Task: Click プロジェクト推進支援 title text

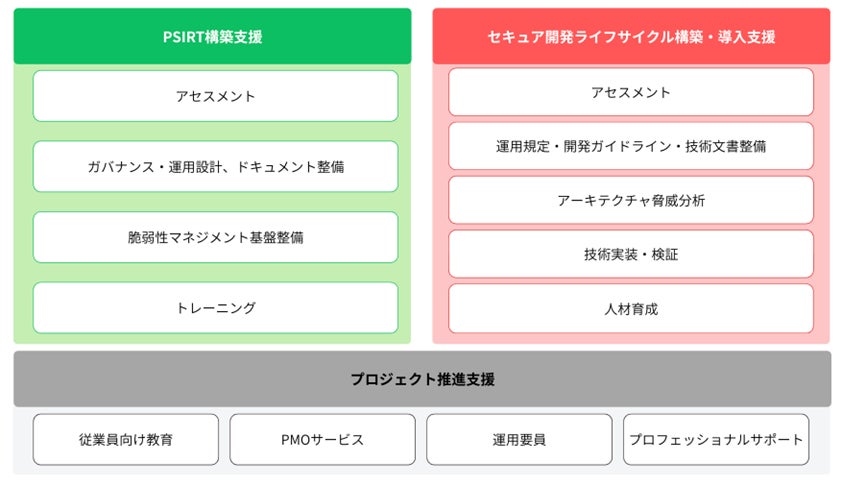Action: click(422, 379)
